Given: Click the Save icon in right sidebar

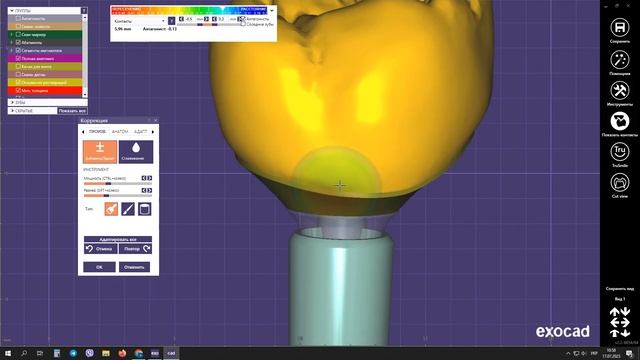Looking at the screenshot, I should click(620, 27).
